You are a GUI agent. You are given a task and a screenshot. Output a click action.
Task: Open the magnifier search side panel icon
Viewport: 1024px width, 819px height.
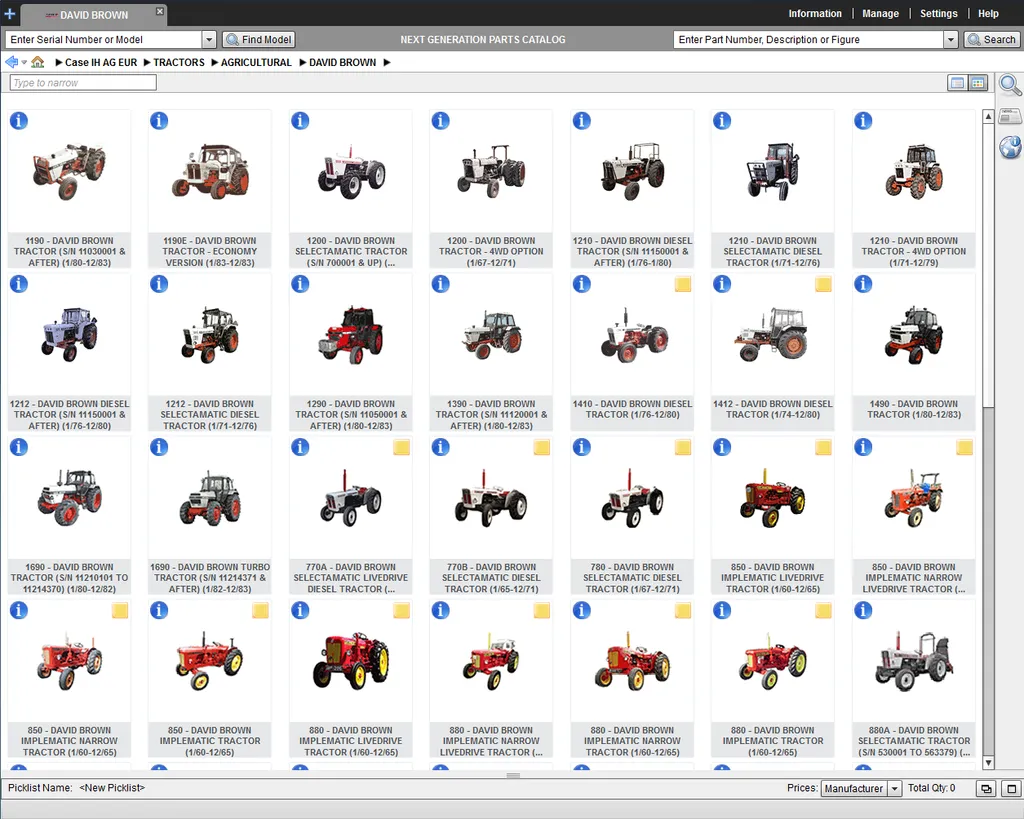click(x=1010, y=86)
